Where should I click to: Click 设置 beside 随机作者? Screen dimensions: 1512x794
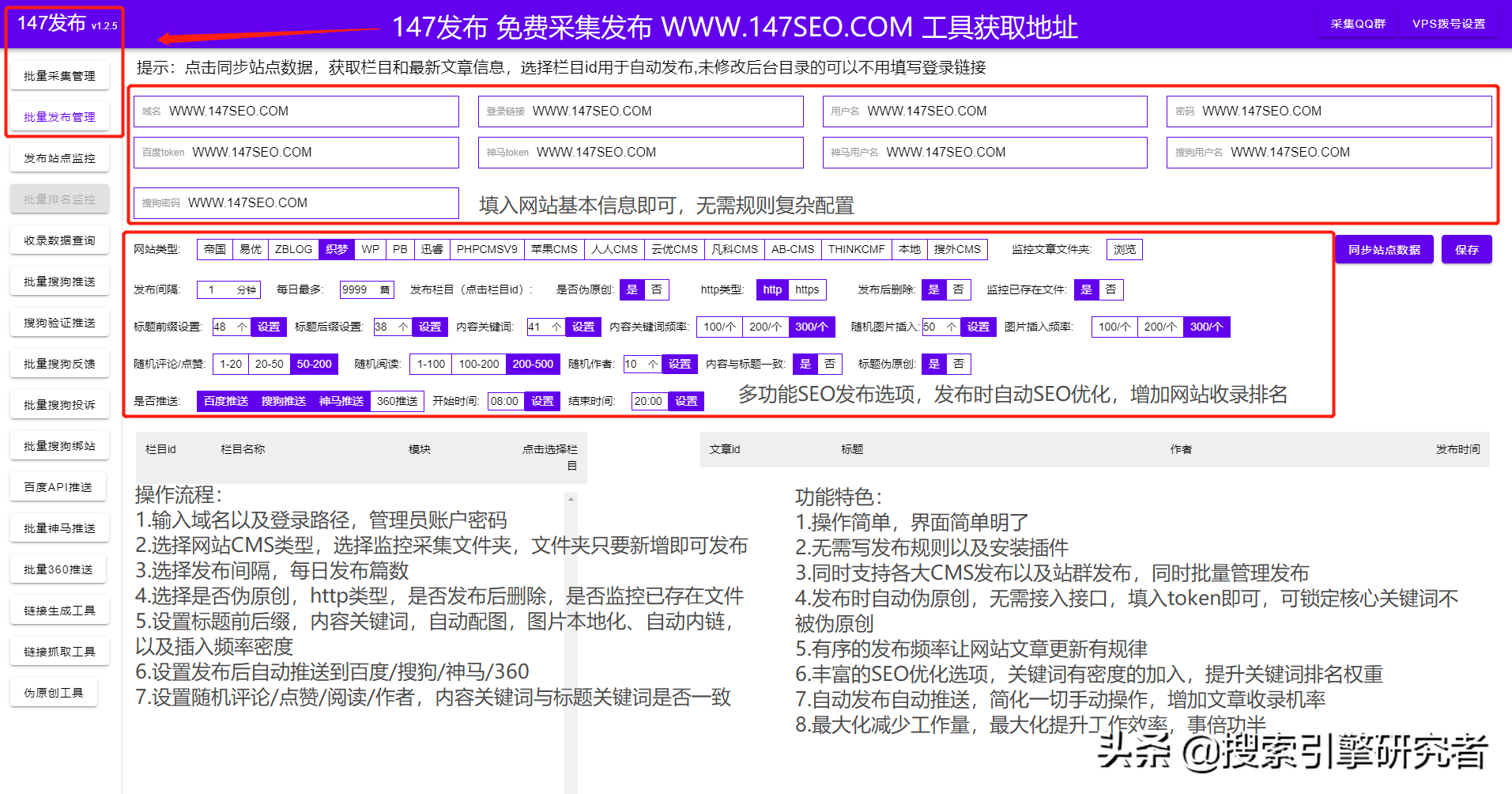point(680,364)
